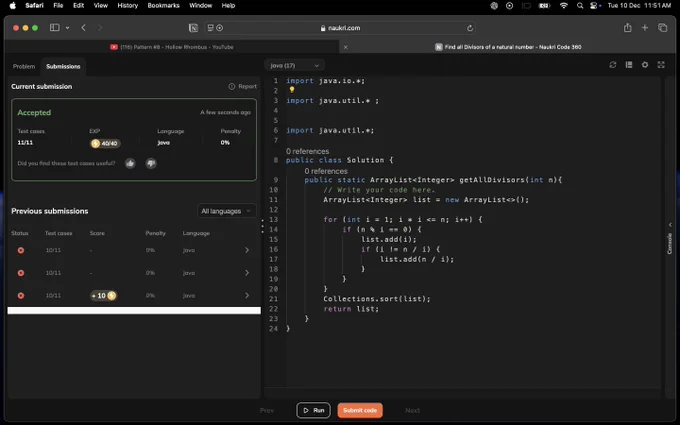Open the Window menu

click(x=200, y=6)
